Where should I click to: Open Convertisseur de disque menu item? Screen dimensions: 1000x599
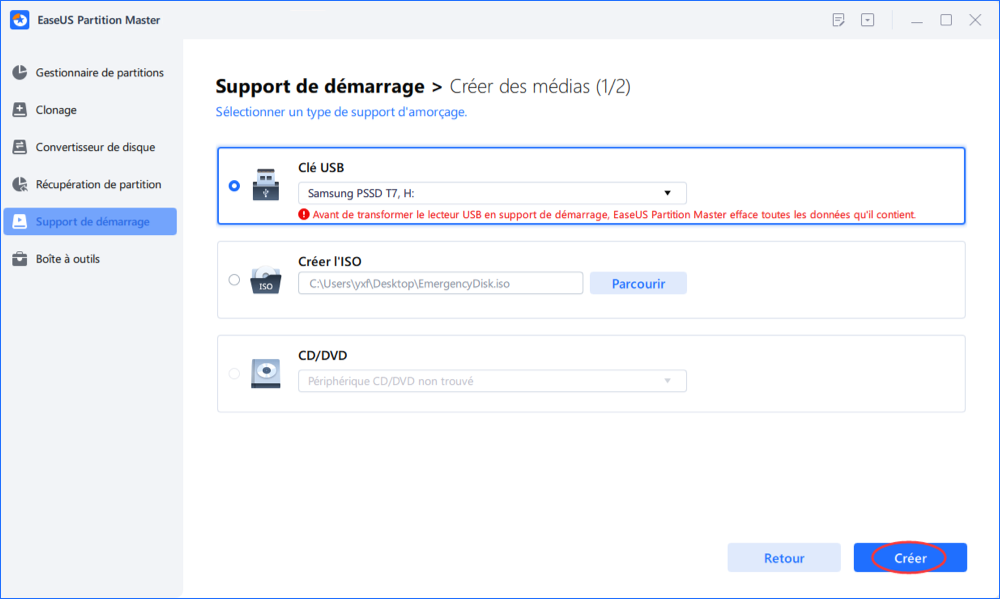click(x=90, y=147)
